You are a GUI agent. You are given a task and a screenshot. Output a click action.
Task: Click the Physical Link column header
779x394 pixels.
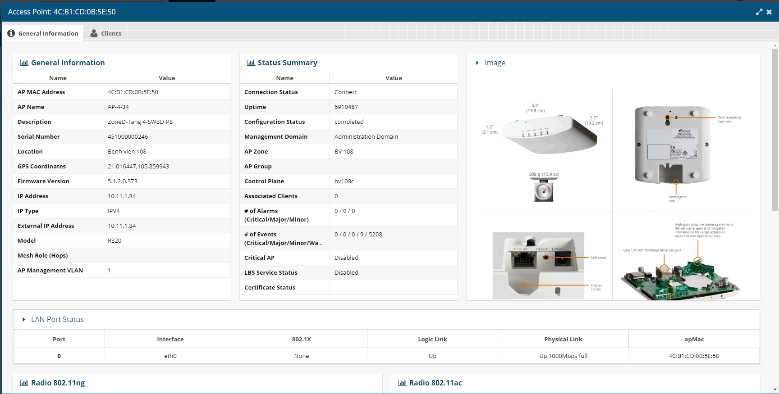563,339
